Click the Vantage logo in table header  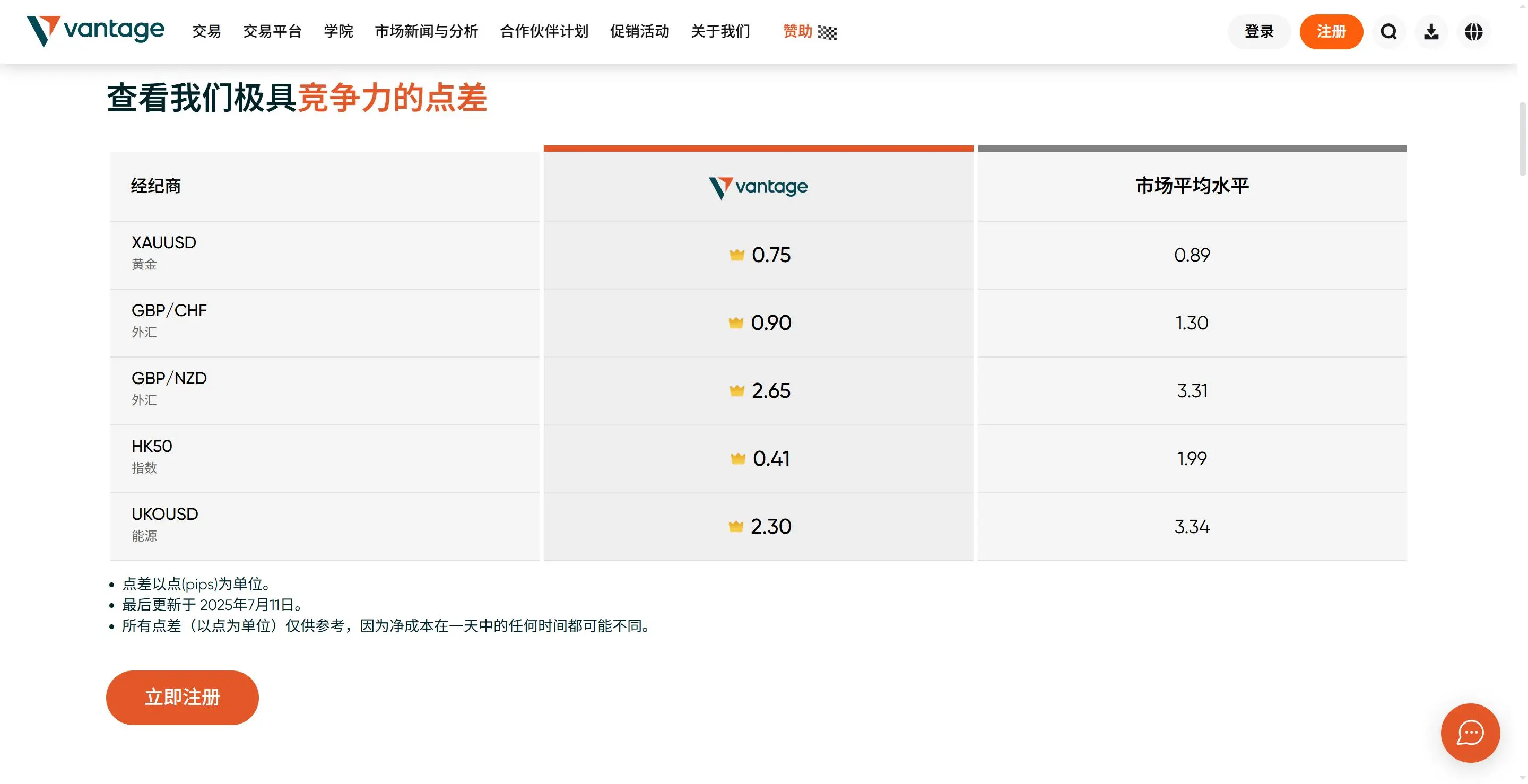click(x=758, y=187)
